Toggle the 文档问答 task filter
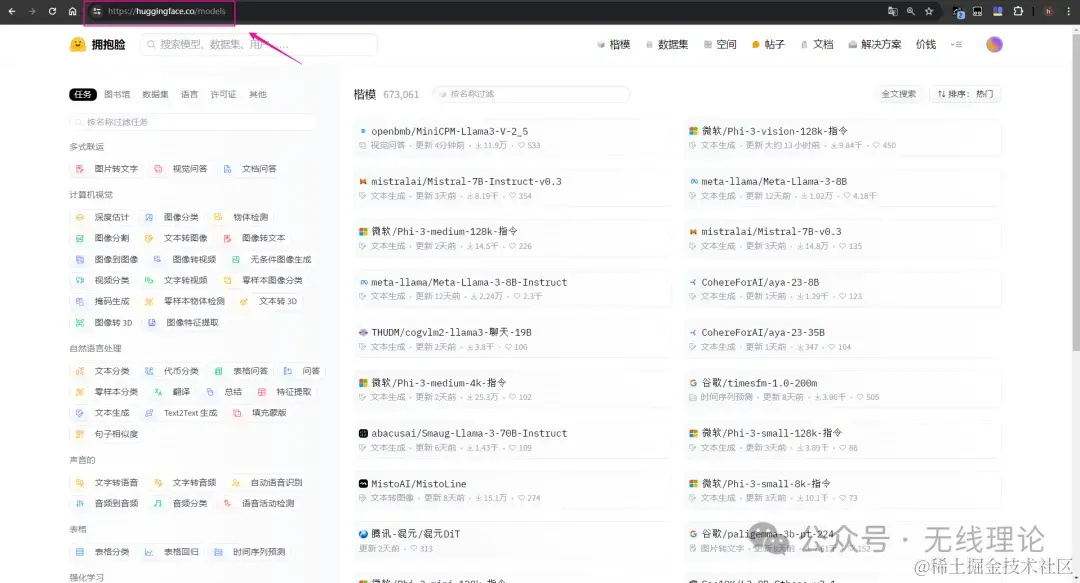 pyautogui.click(x=249, y=169)
